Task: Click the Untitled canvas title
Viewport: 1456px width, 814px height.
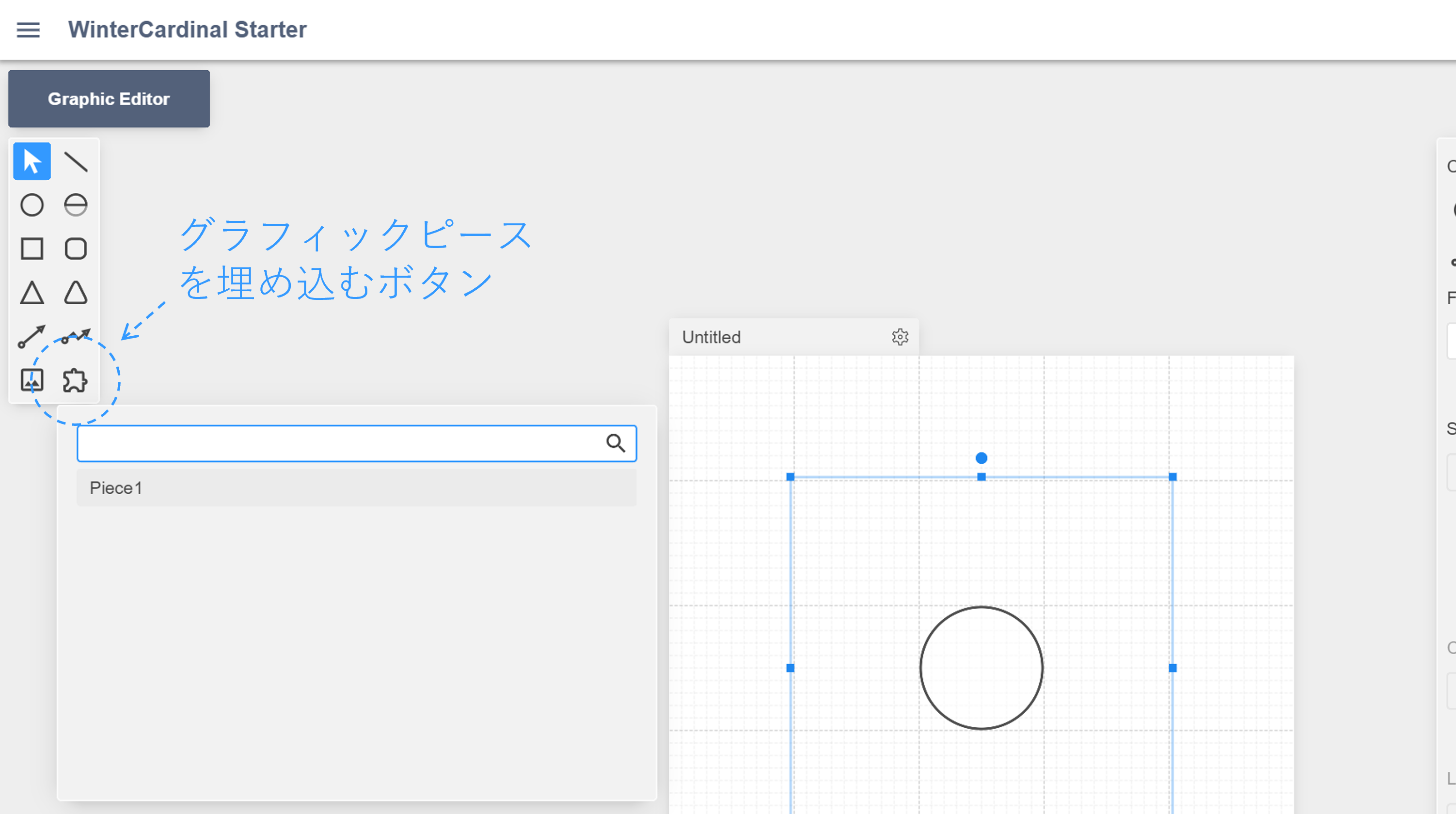Action: (x=711, y=337)
